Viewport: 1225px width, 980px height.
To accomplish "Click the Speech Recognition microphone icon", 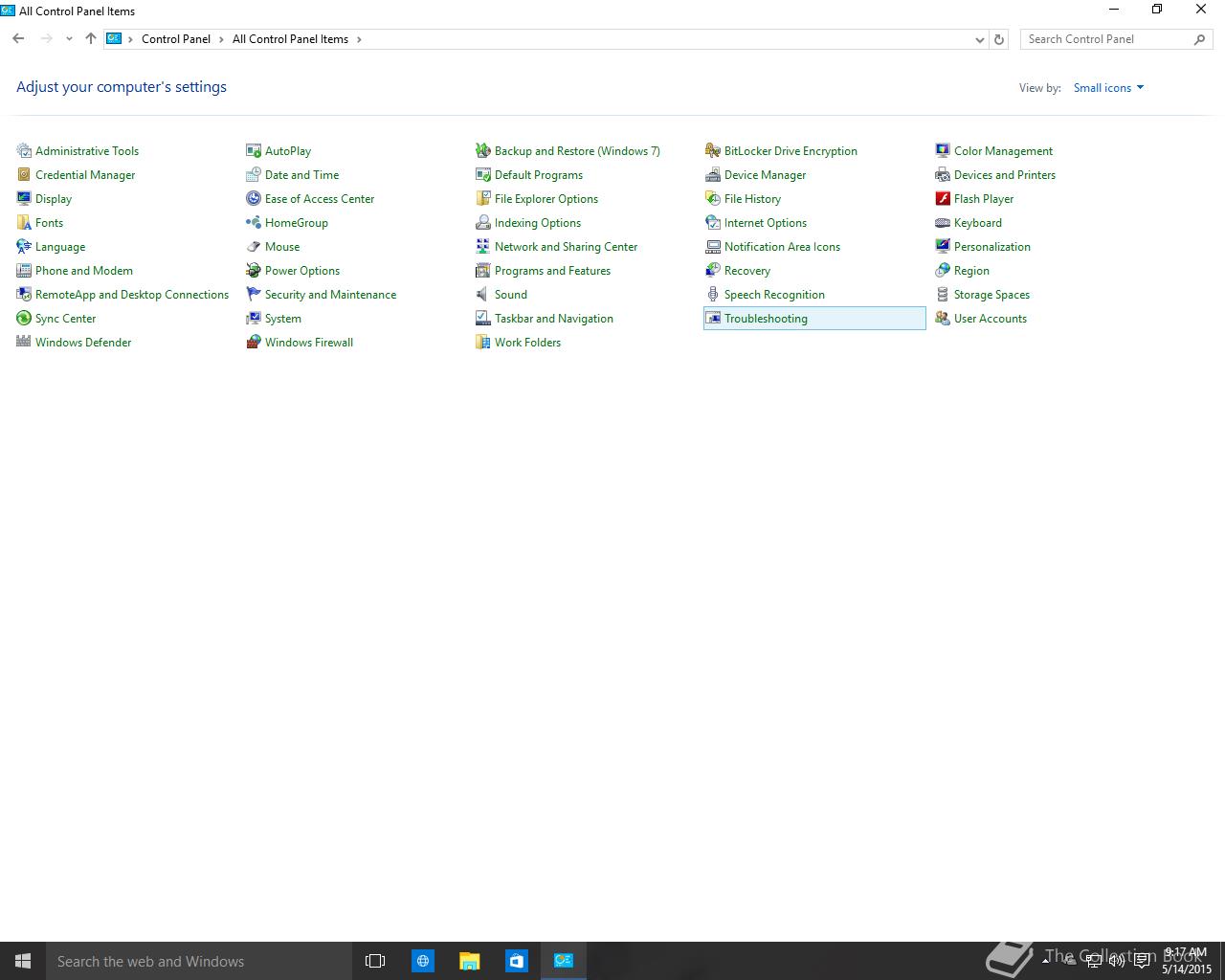I will click(x=713, y=294).
